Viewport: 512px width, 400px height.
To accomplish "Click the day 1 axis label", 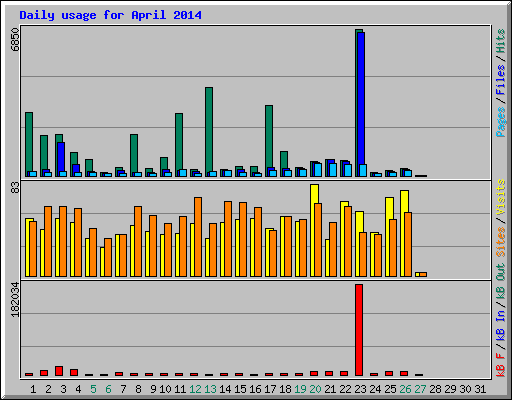I will [33, 389].
